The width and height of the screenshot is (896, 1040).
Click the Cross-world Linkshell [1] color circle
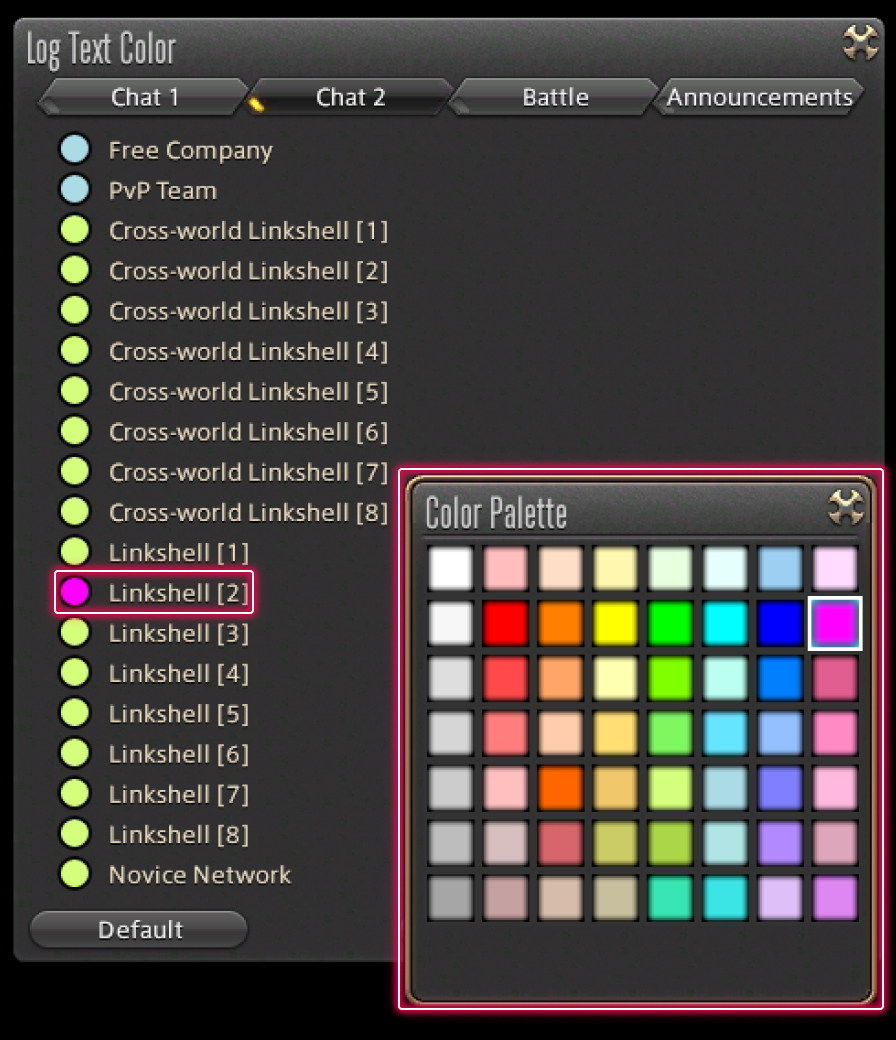point(75,231)
